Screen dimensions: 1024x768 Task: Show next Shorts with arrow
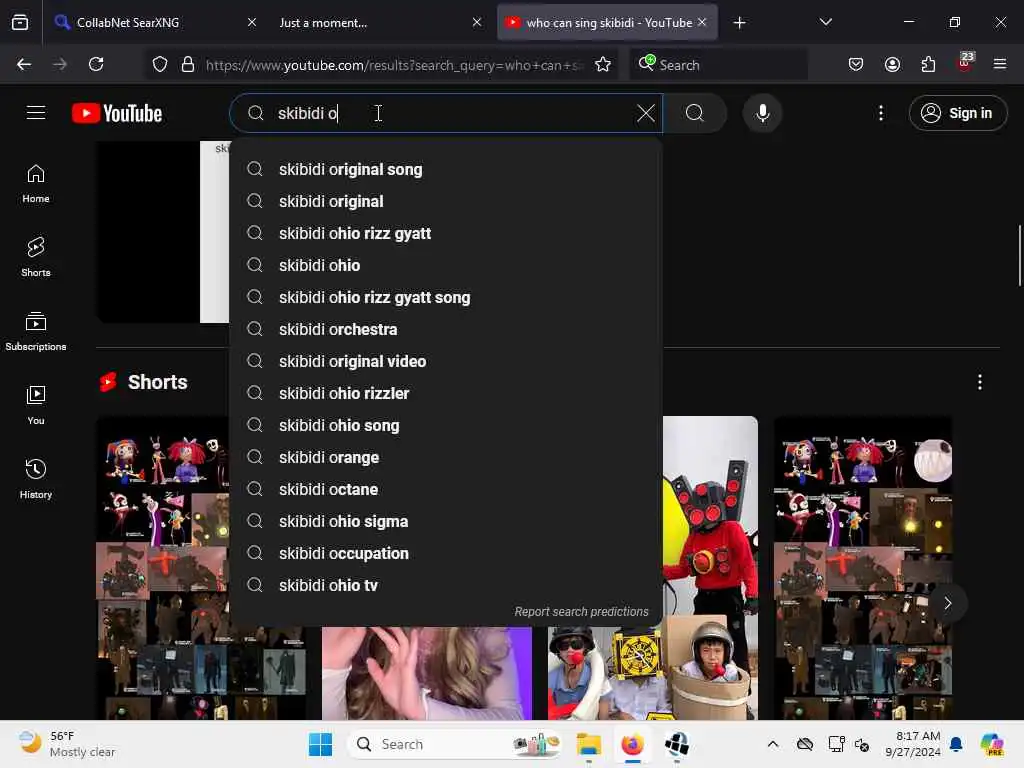(948, 603)
